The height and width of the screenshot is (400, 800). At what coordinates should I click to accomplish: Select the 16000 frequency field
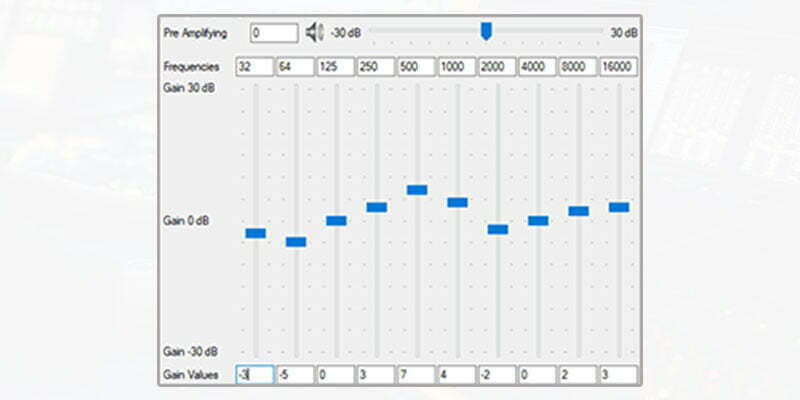[x=618, y=67]
